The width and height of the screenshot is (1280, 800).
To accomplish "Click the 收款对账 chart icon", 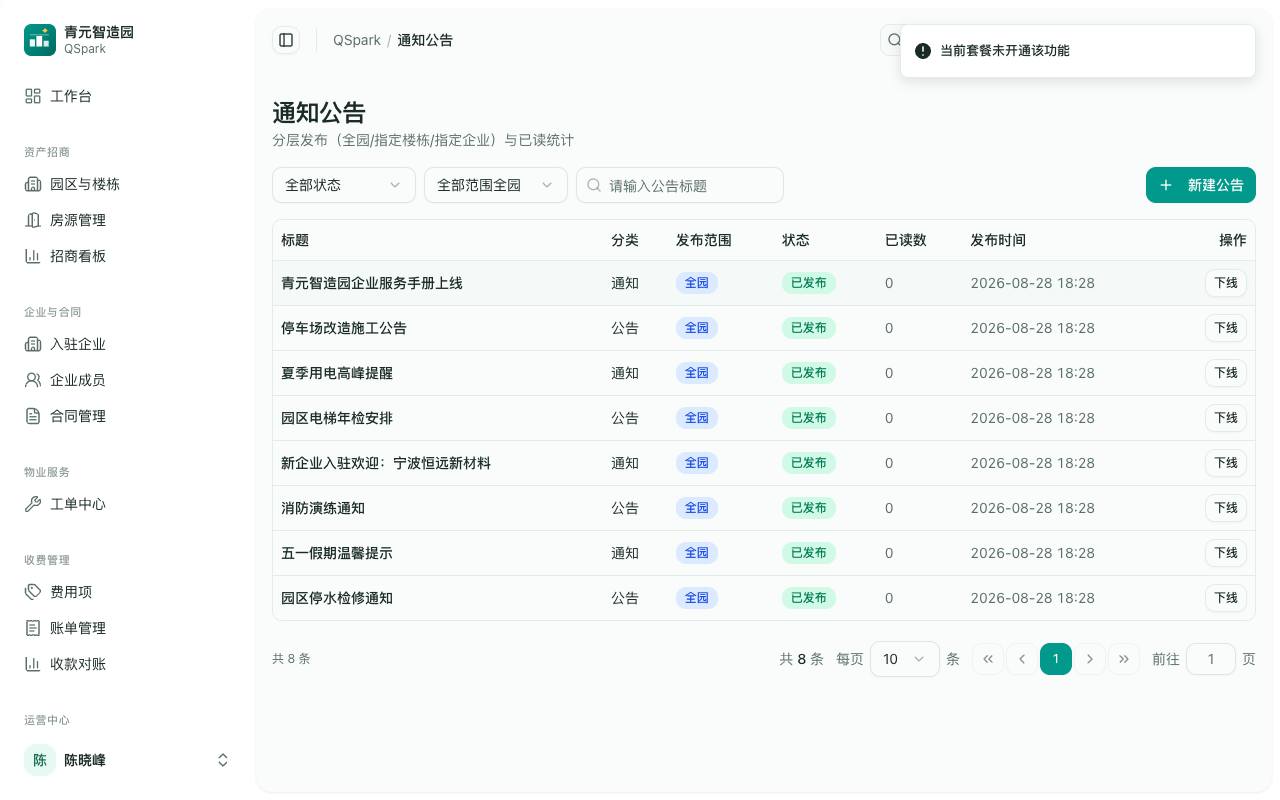I will 33,664.
